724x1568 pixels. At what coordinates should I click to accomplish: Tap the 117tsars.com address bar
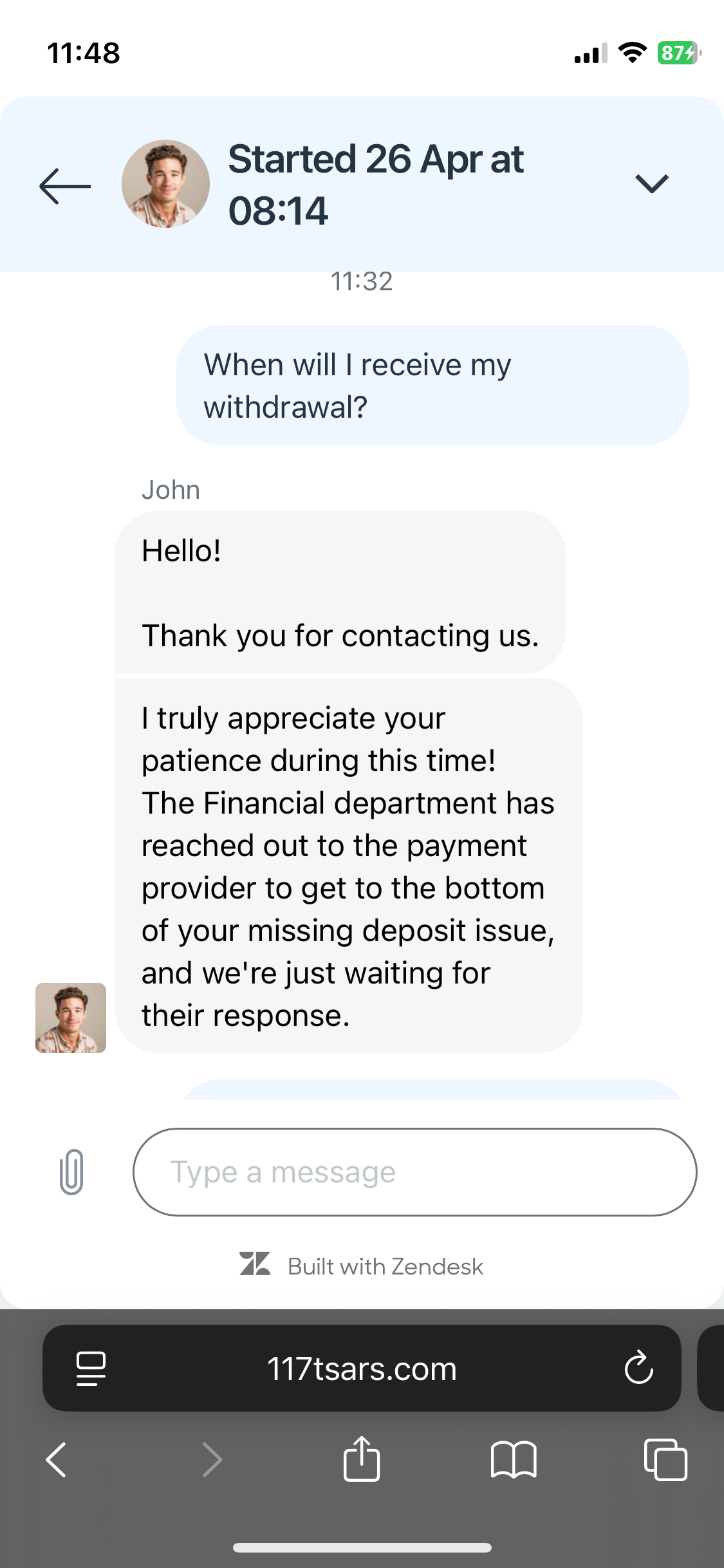(362, 1368)
